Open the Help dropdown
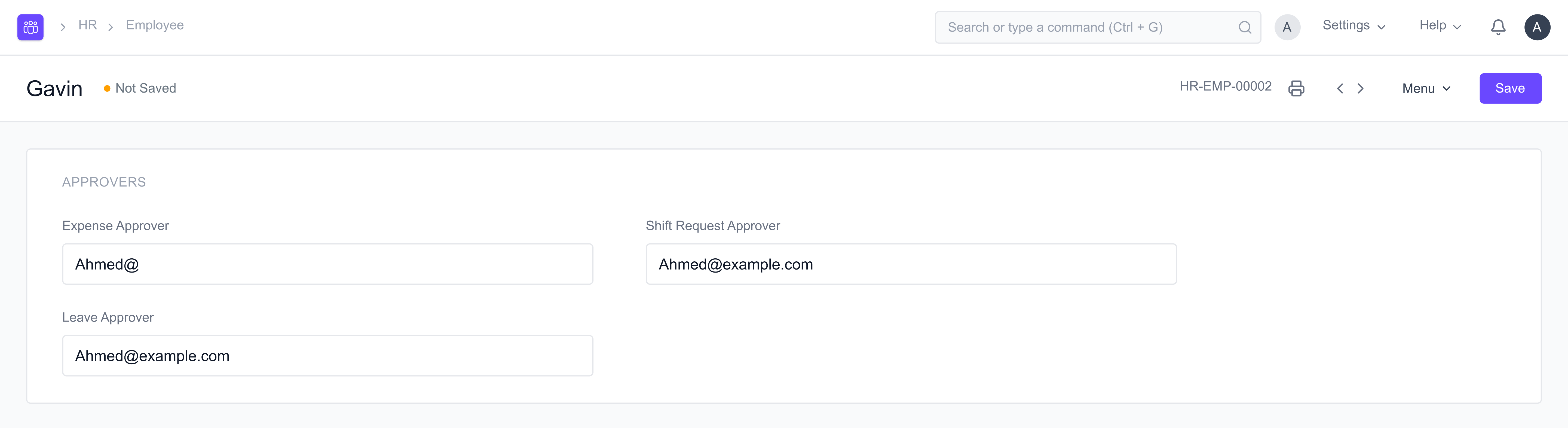This screenshot has width=1568, height=428. tap(1440, 26)
